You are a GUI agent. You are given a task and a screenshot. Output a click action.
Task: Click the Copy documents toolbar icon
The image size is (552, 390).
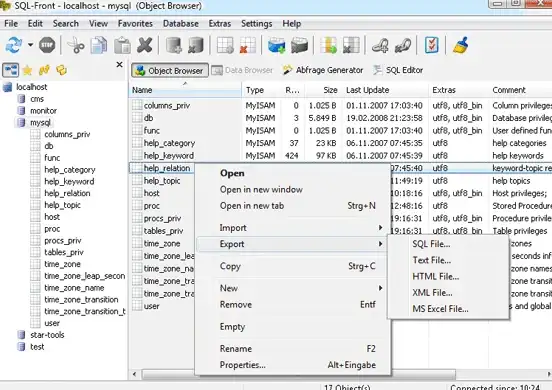coord(99,45)
